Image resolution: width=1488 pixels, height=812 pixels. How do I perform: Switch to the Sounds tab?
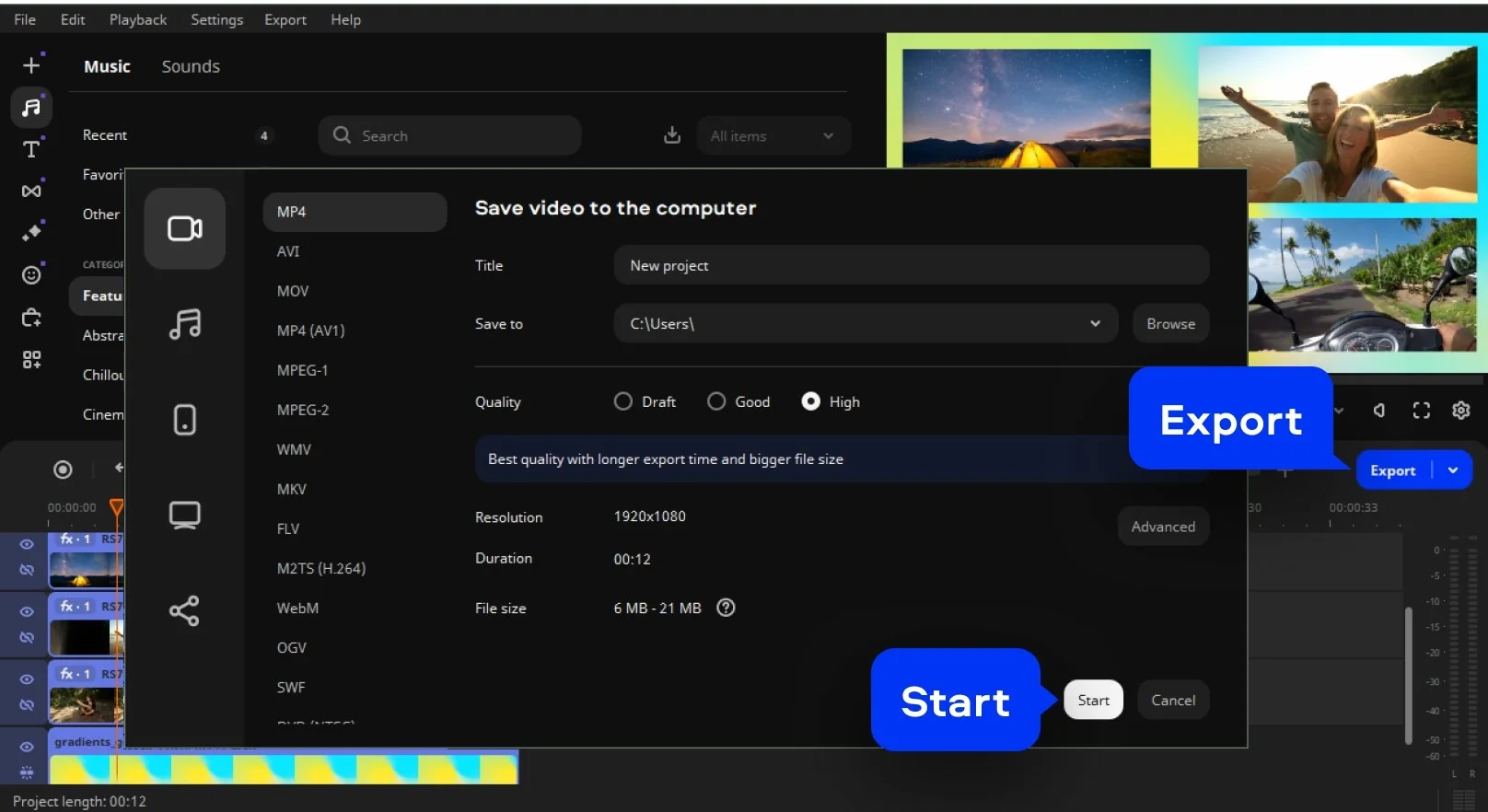click(191, 66)
